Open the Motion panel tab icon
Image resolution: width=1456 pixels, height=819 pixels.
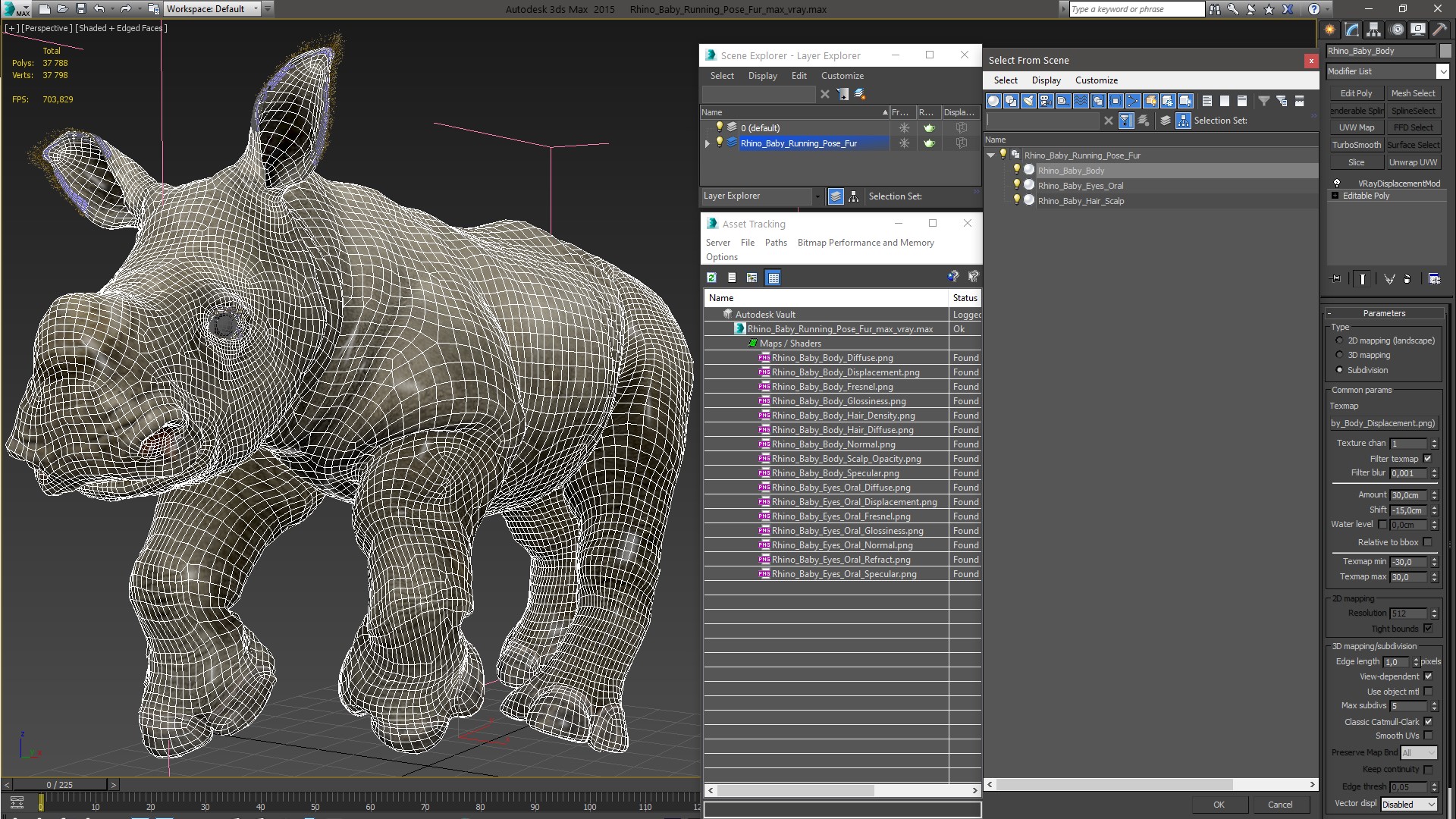pyautogui.click(x=1396, y=30)
